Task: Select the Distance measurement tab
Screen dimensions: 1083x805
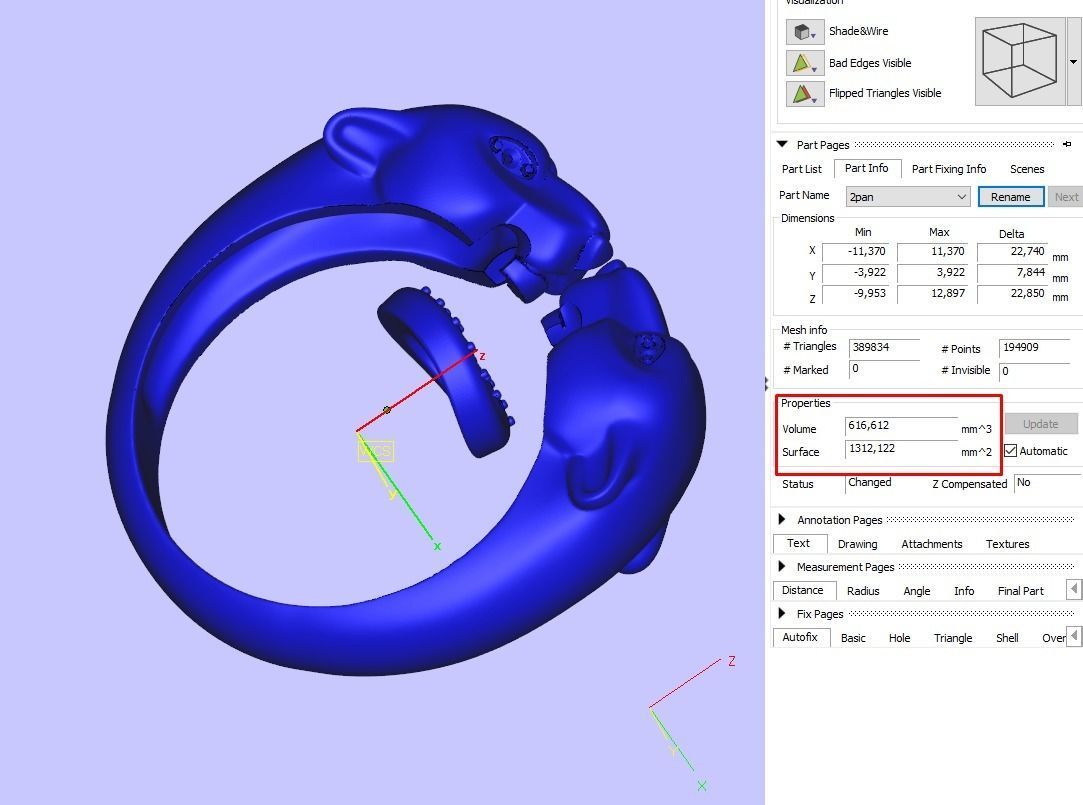Action: point(802,590)
